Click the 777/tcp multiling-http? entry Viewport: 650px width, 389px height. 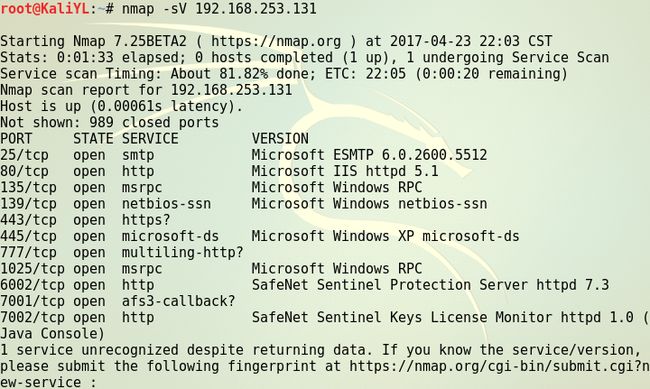pyautogui.click(x=122, y=253)
